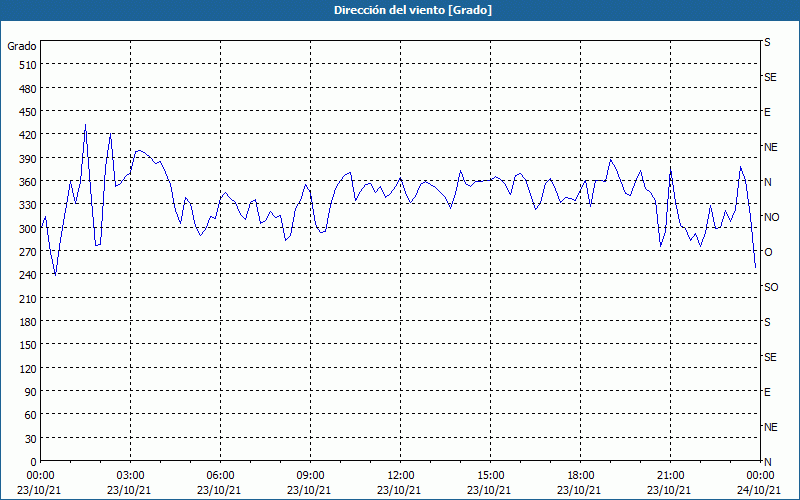Click the 24/10/21 date label

(x=759, y=490)
